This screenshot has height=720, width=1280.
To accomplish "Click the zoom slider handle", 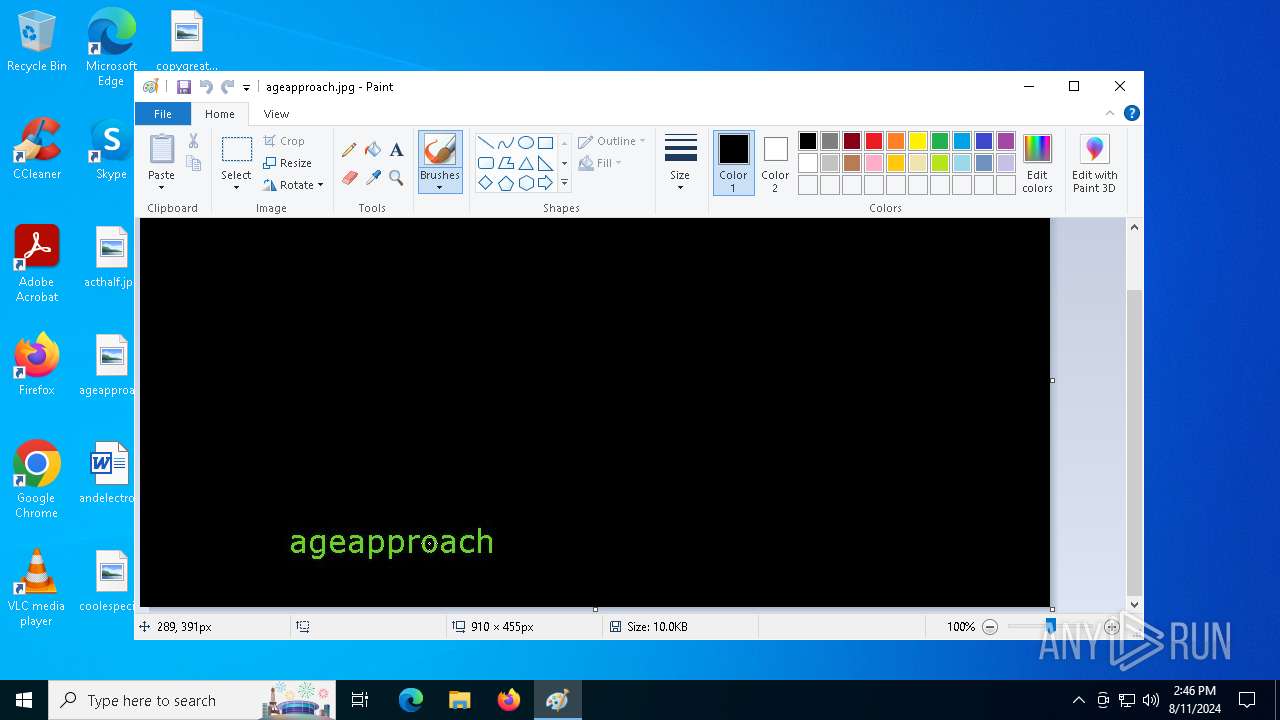I will pyautogui.click(x=1050, y=627).
